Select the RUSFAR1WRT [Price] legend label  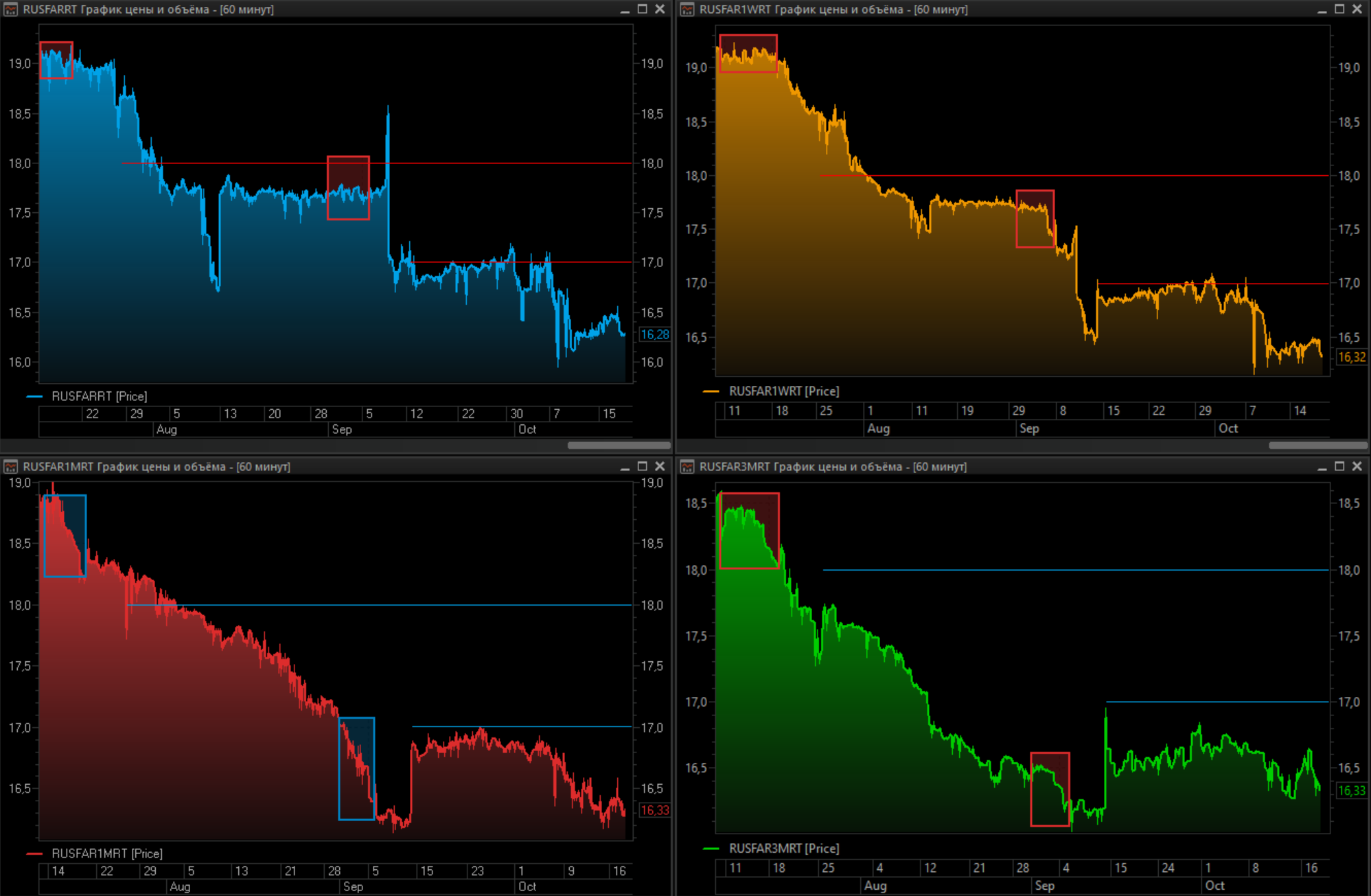pos(783,391)
